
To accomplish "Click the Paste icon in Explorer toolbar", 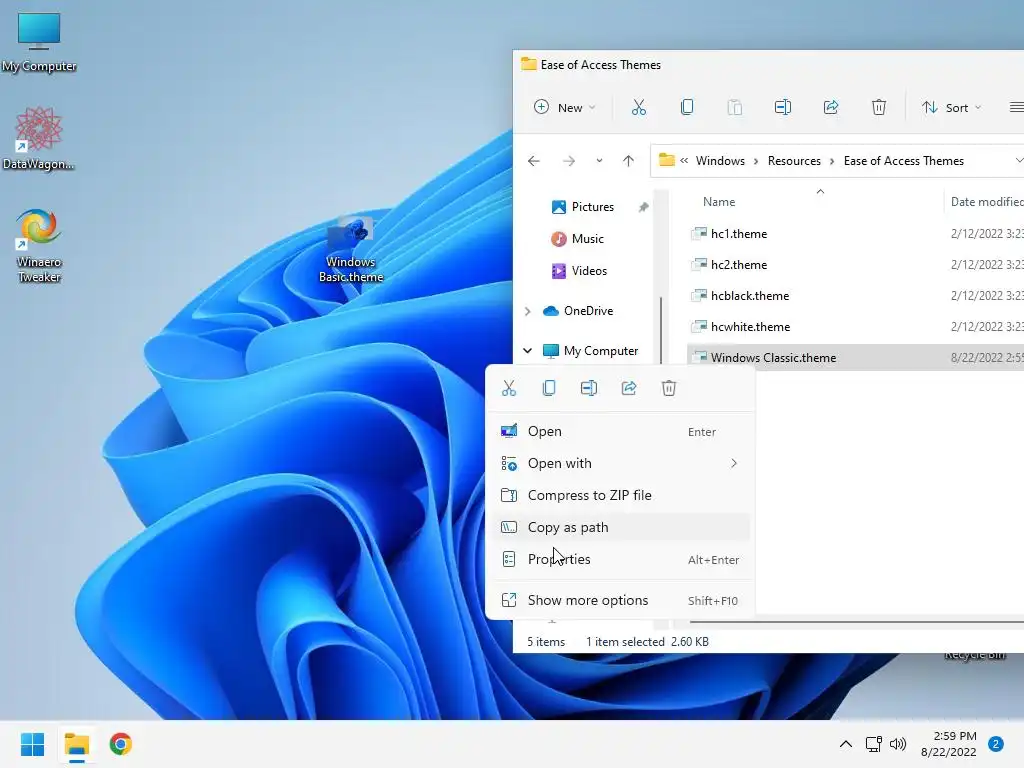I will tap(735, 107).
